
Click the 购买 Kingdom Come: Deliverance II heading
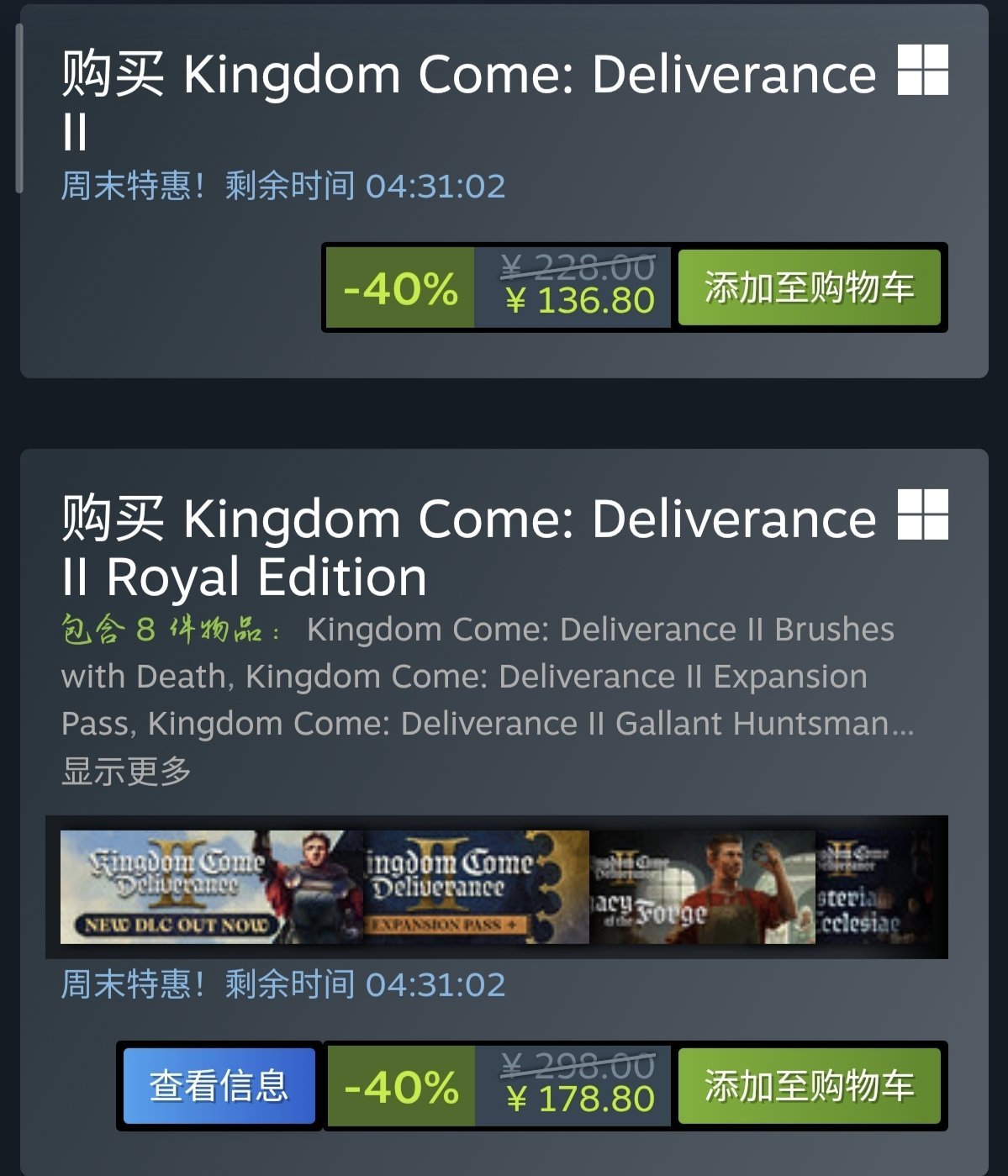pyautogui.click(x=469, y=101)
